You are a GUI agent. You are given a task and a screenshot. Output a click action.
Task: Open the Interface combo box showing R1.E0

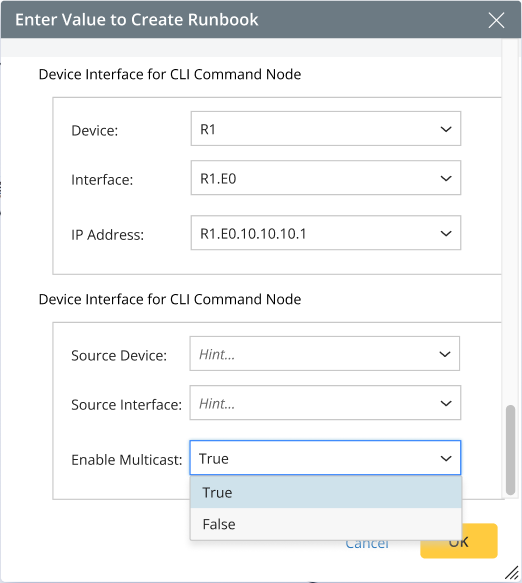[326, 178]
